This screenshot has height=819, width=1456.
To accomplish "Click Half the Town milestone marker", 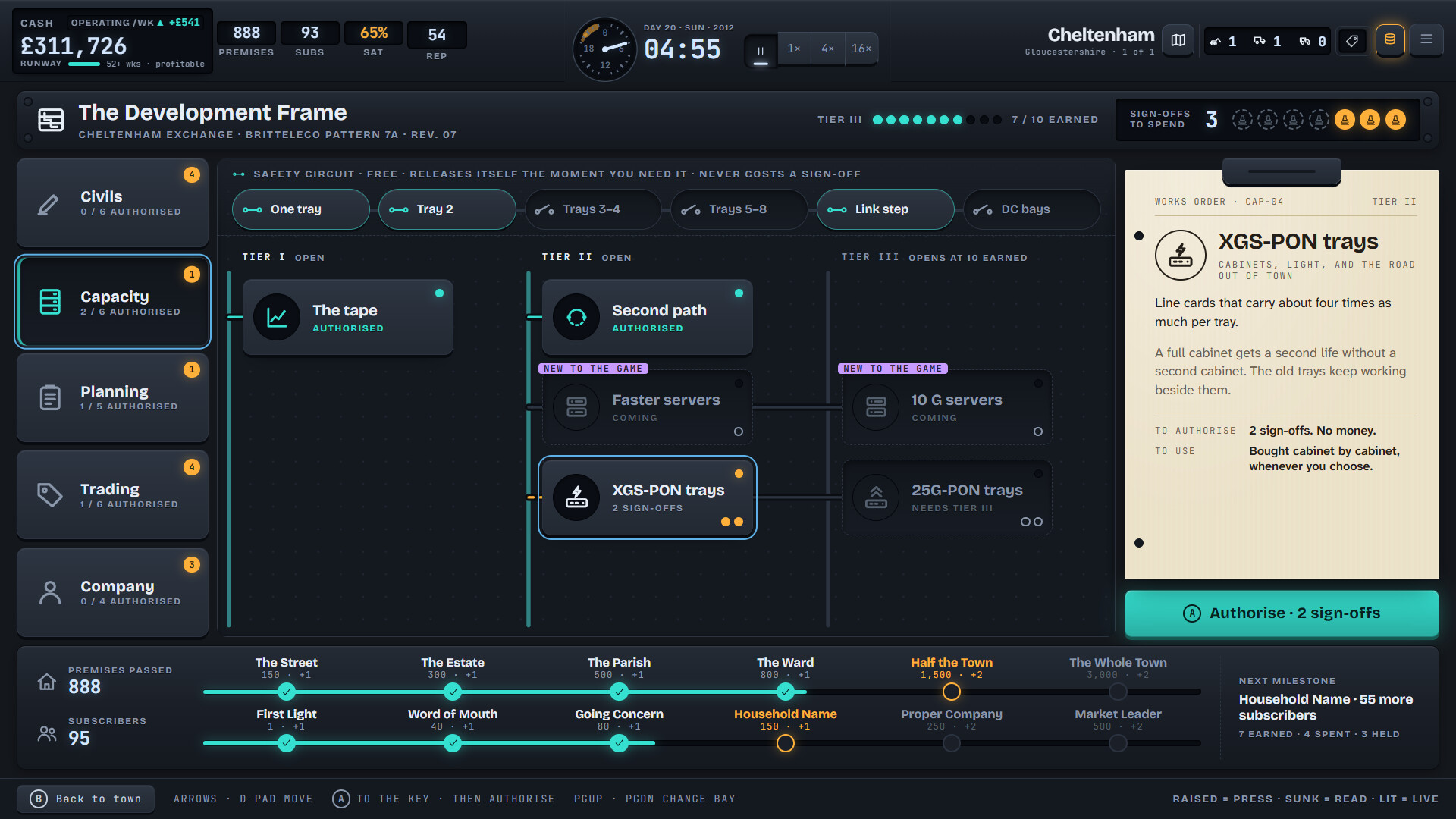I will point(951,692).
